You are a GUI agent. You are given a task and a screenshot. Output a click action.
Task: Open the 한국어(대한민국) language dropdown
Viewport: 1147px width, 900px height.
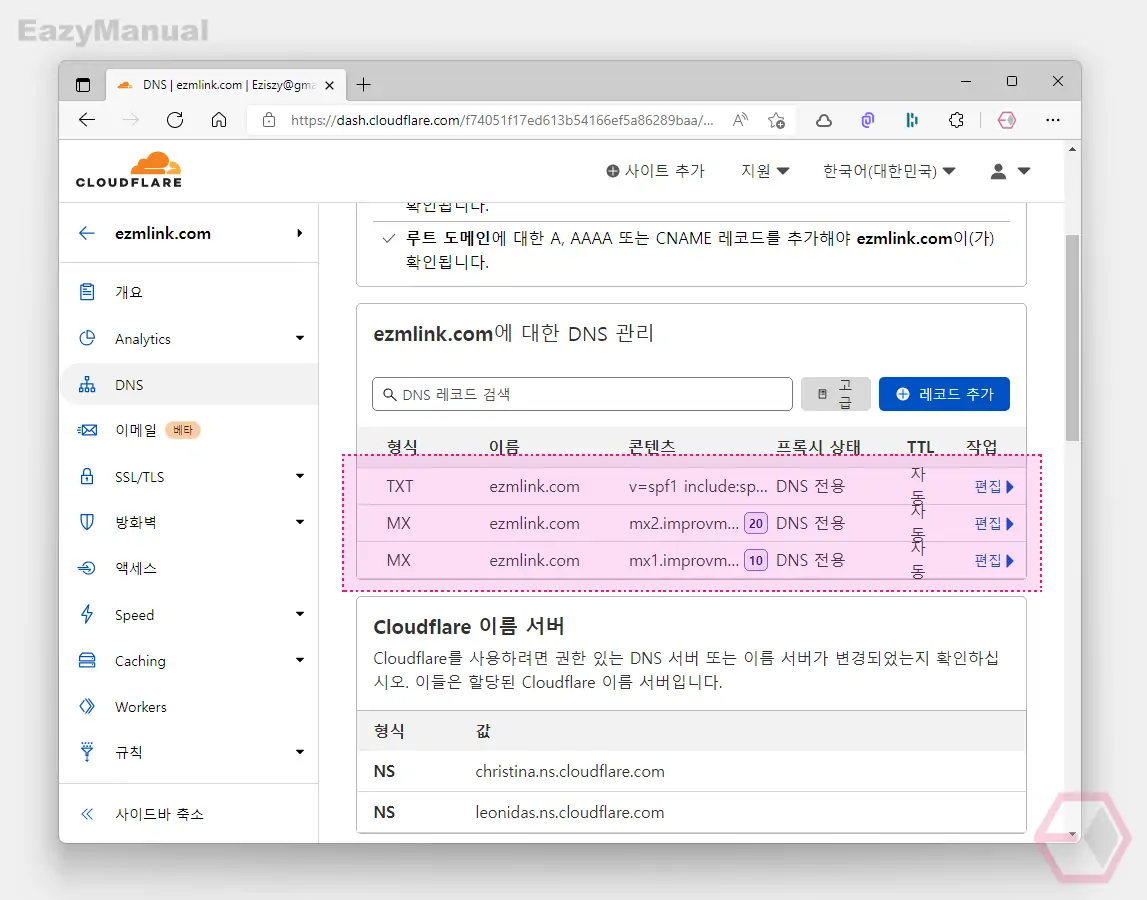pyautogui.click(x=889, y=171)
